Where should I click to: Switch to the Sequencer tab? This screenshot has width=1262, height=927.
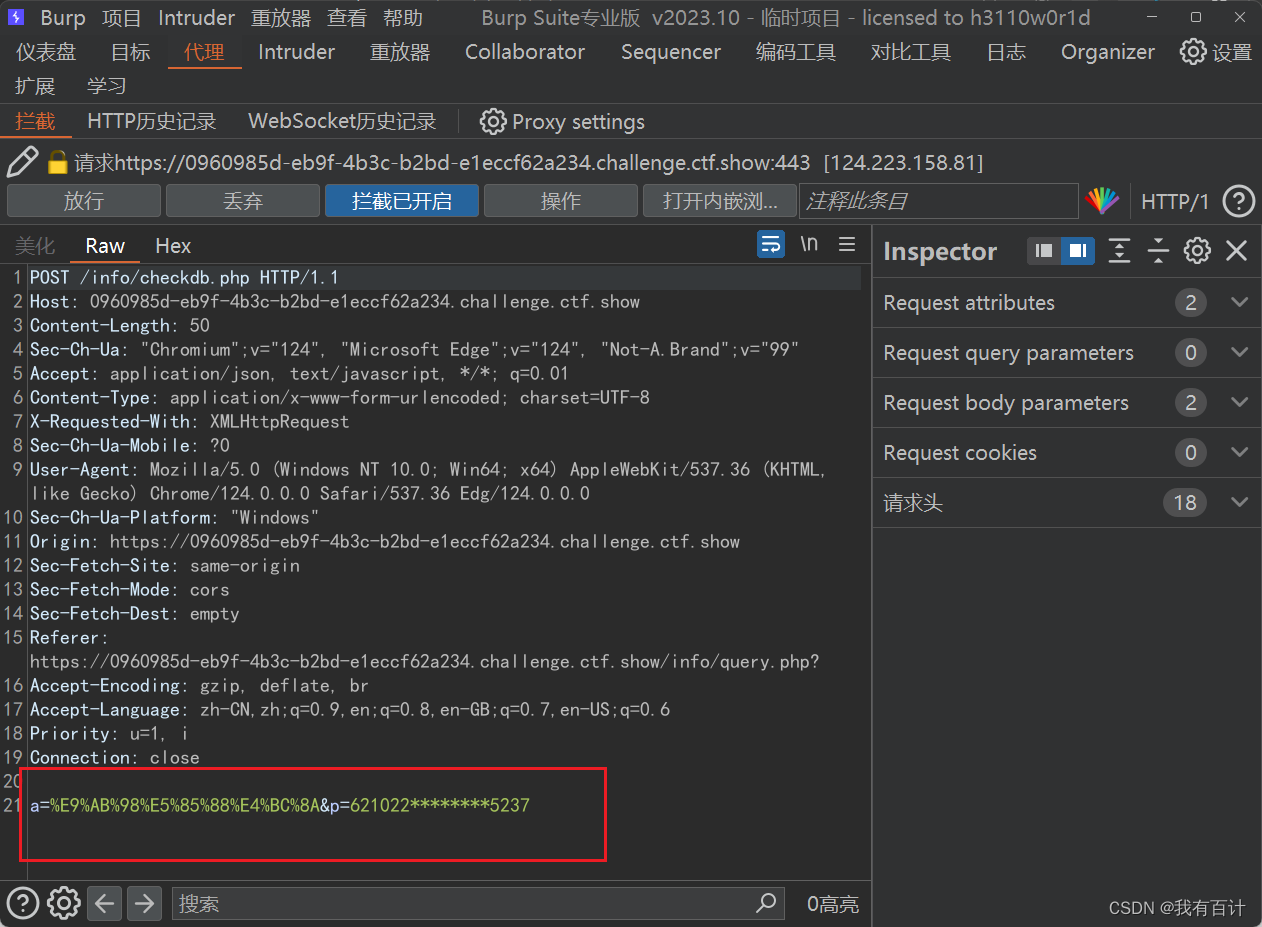[671, 52]
